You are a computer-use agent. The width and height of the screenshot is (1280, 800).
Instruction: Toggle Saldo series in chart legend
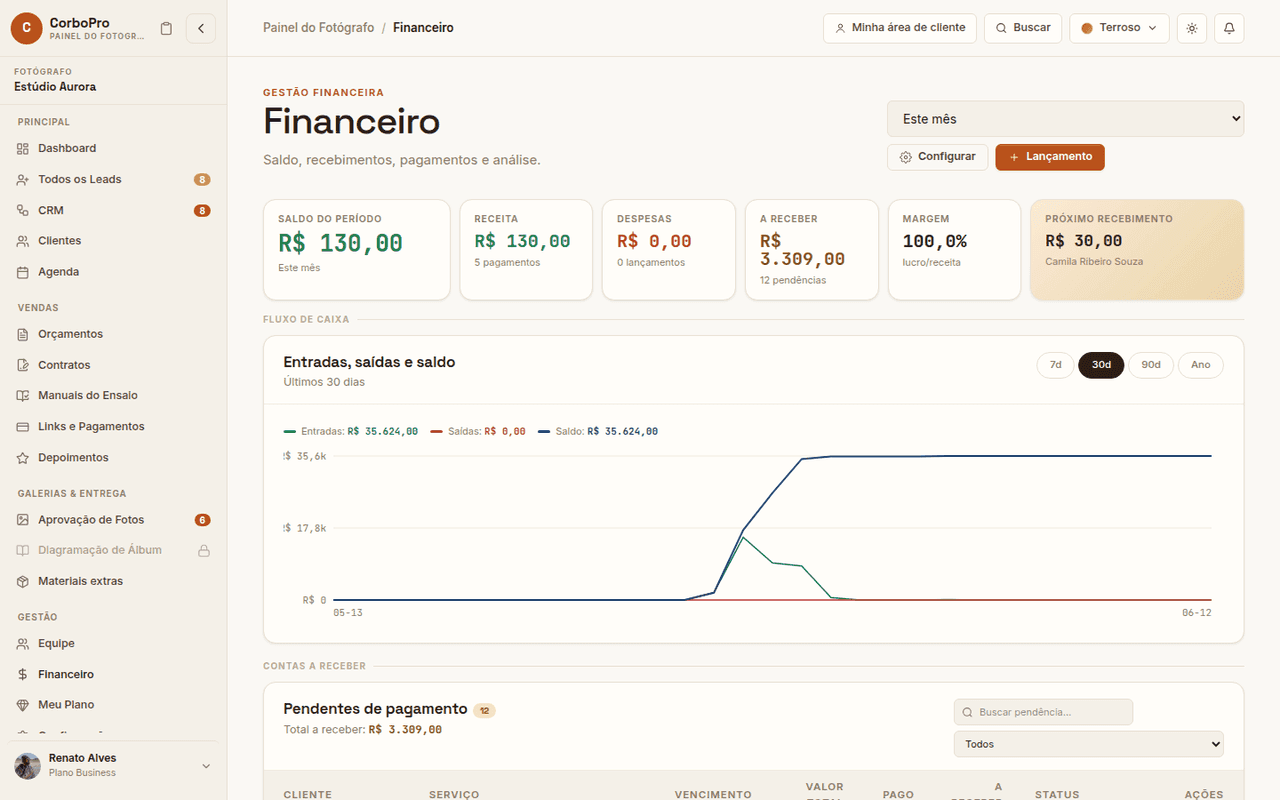pos(598,431)
